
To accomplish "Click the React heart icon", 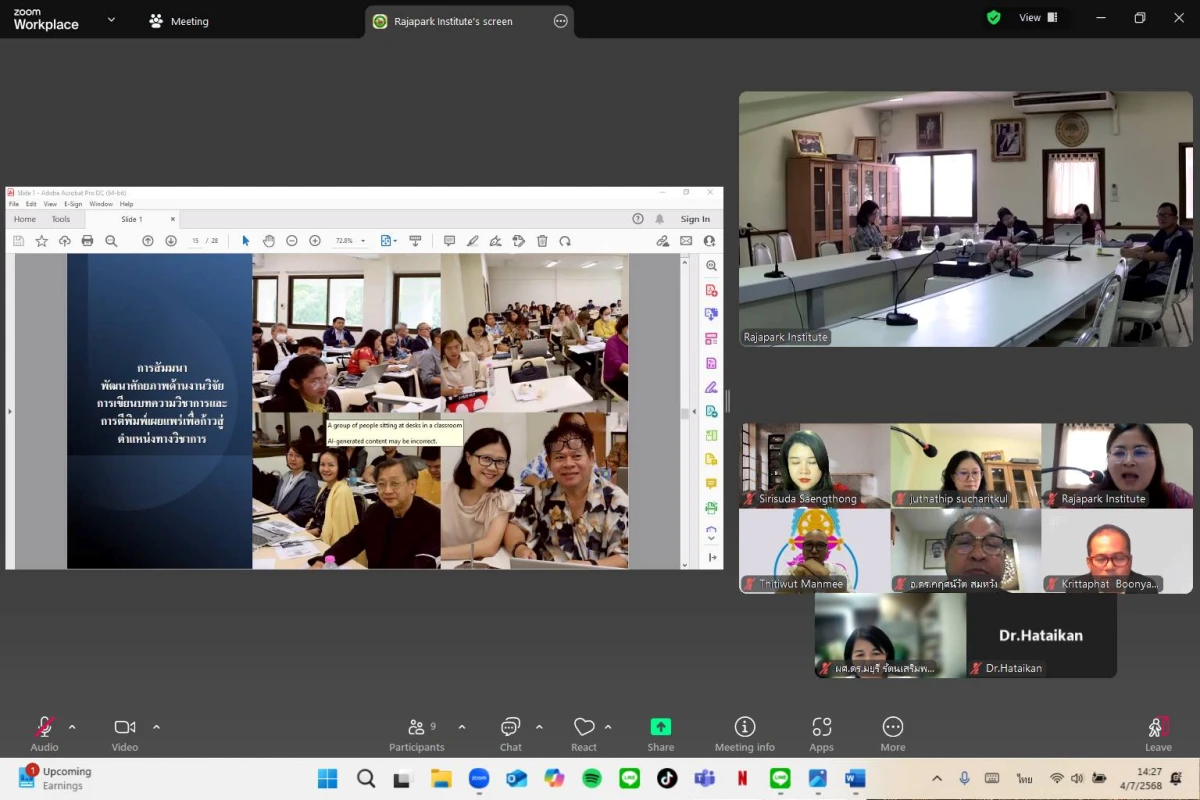I will [x=584, y=733].
